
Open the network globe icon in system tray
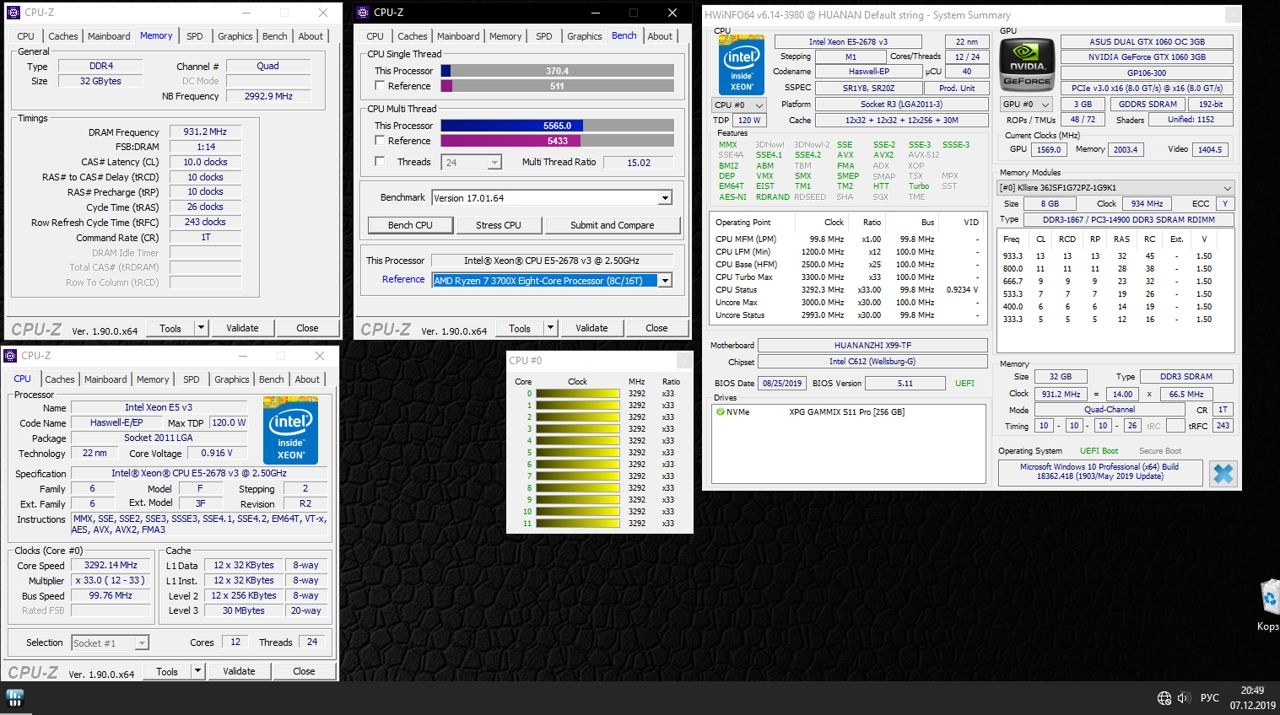[x=1164, y=698]
